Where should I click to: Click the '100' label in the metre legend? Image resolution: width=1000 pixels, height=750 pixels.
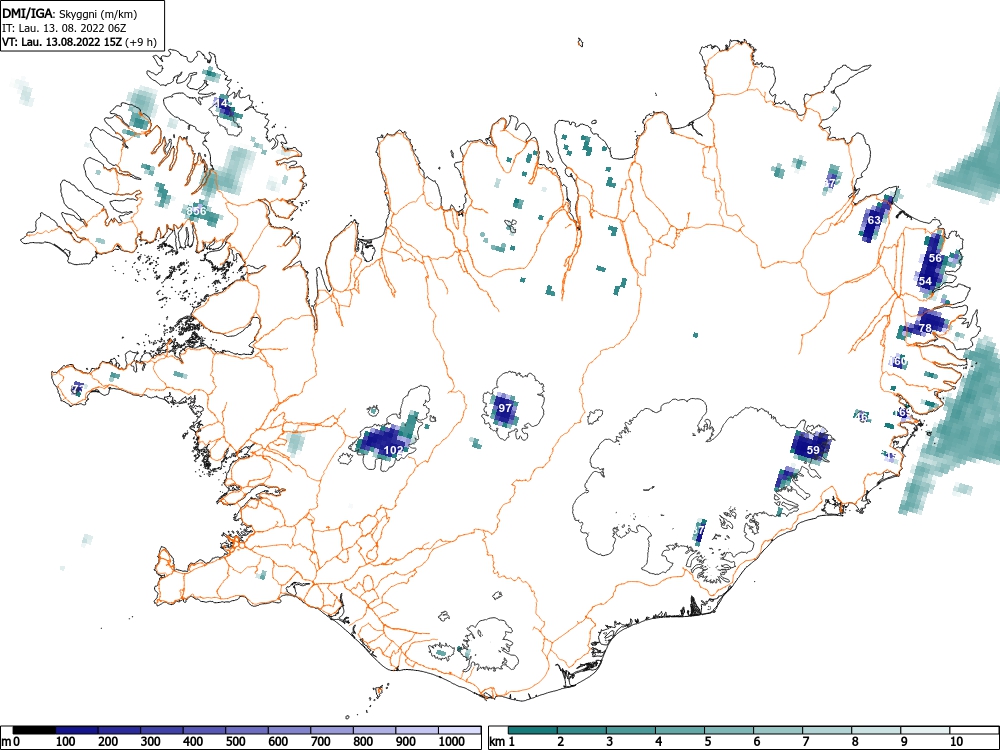(65, 742)
